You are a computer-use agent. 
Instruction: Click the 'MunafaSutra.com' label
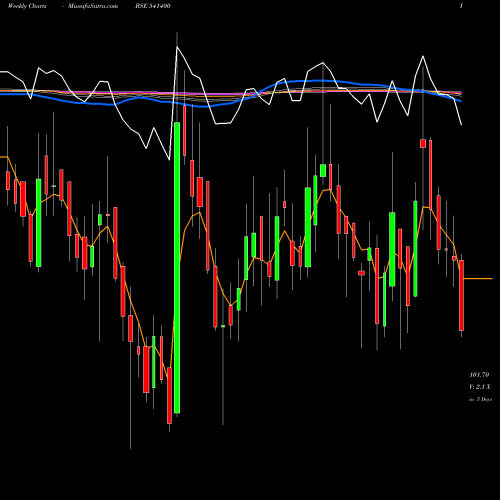click(93, 6)
